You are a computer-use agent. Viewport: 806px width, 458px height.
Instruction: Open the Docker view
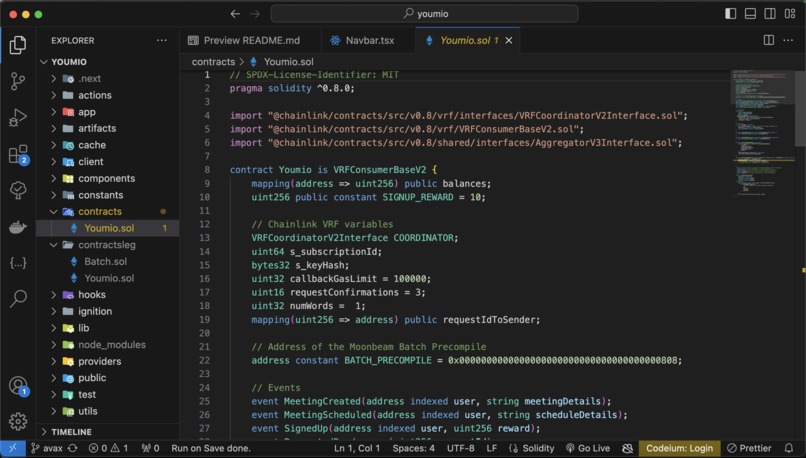pyautogui.click(x=18, y=227)
